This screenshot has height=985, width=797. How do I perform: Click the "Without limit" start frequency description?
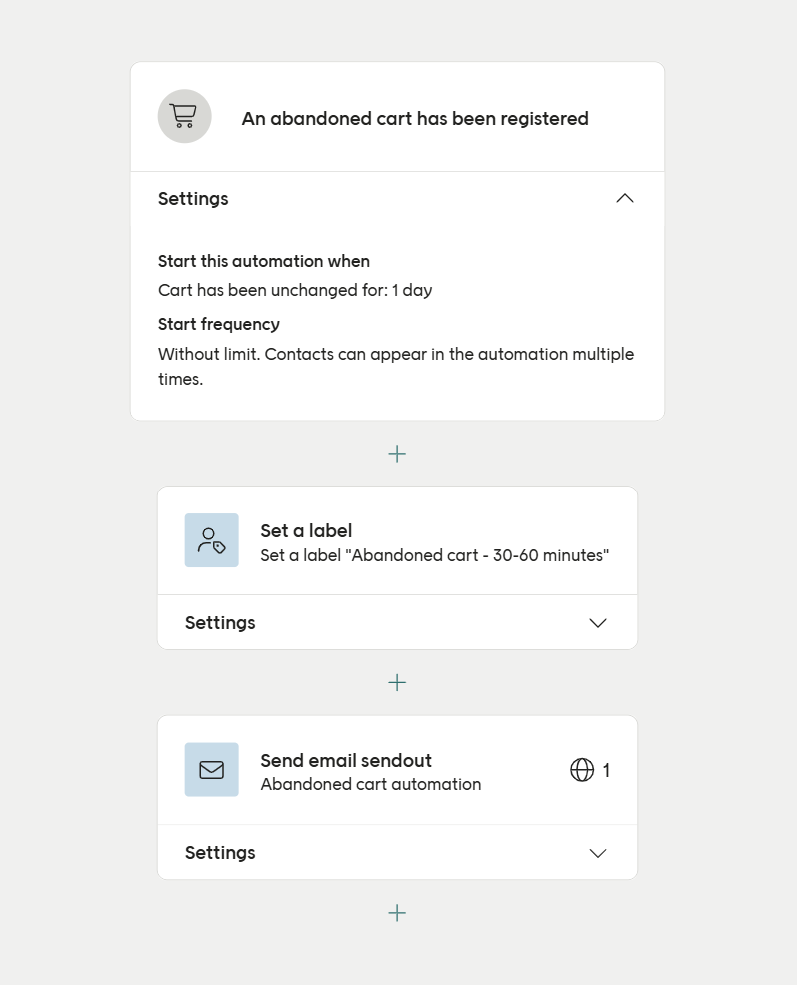[396, 367]
